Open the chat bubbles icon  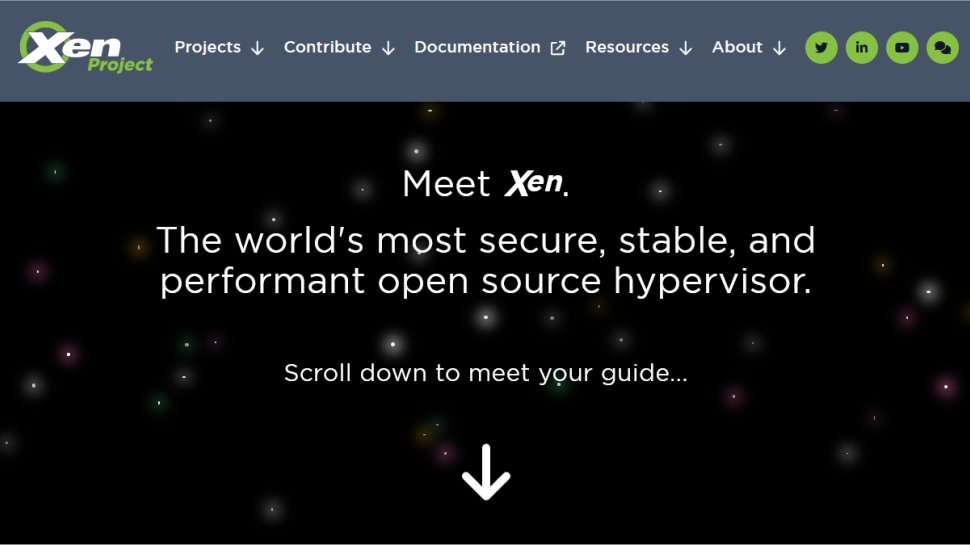(942, 48)
